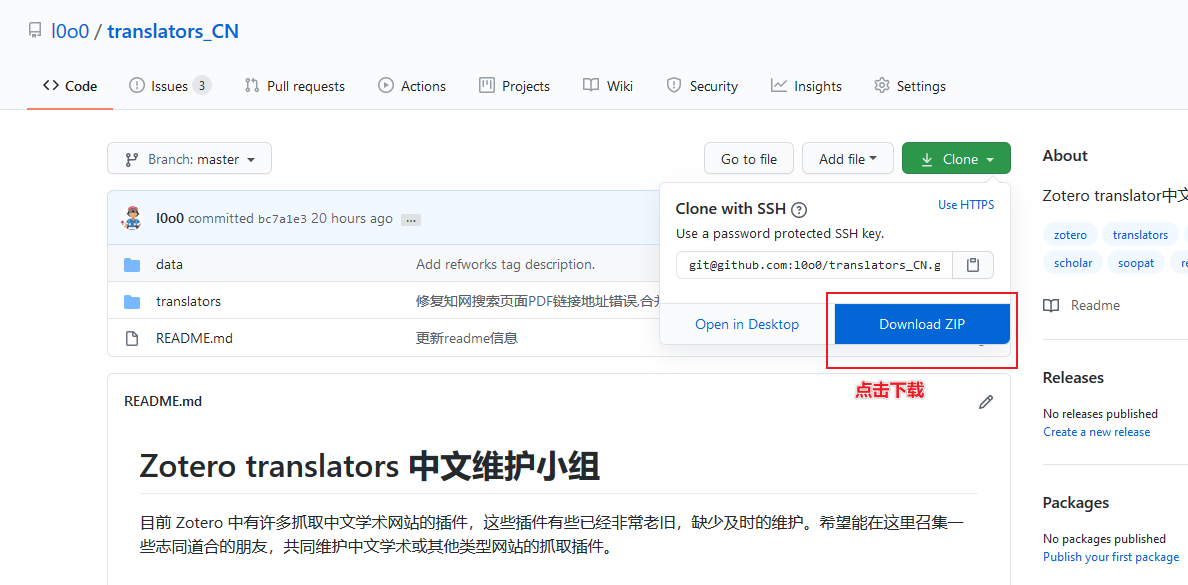Edit README with the pencil icon
This screenshot has width=1188, height=585.
coord(985,402)
